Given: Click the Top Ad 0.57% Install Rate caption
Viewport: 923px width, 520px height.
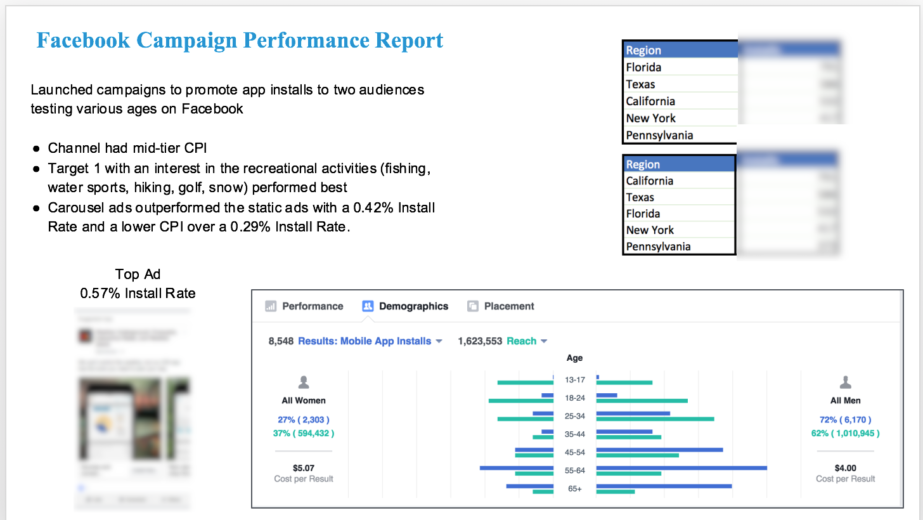Looking at the screenshot, I should (138, 284).
